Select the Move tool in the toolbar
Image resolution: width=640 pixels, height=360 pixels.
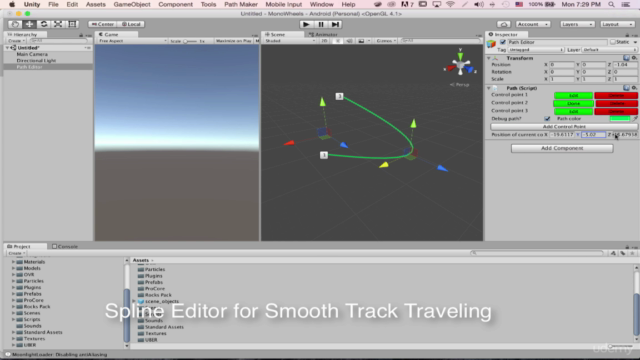[29, 24]
